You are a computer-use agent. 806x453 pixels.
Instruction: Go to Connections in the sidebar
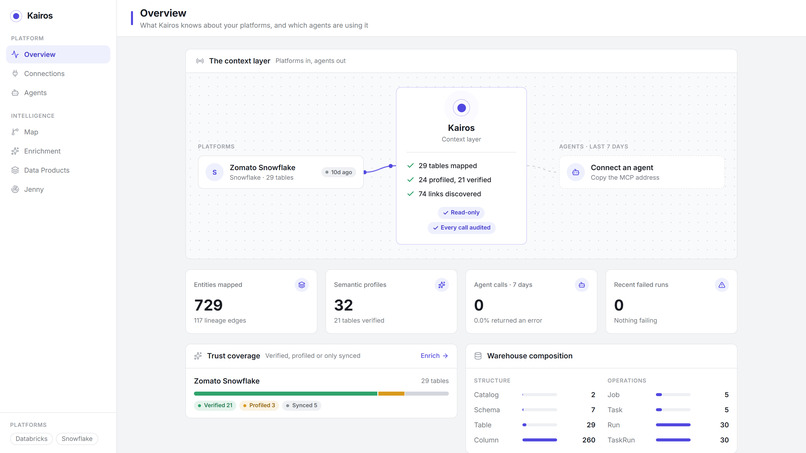tap(58, 74)
